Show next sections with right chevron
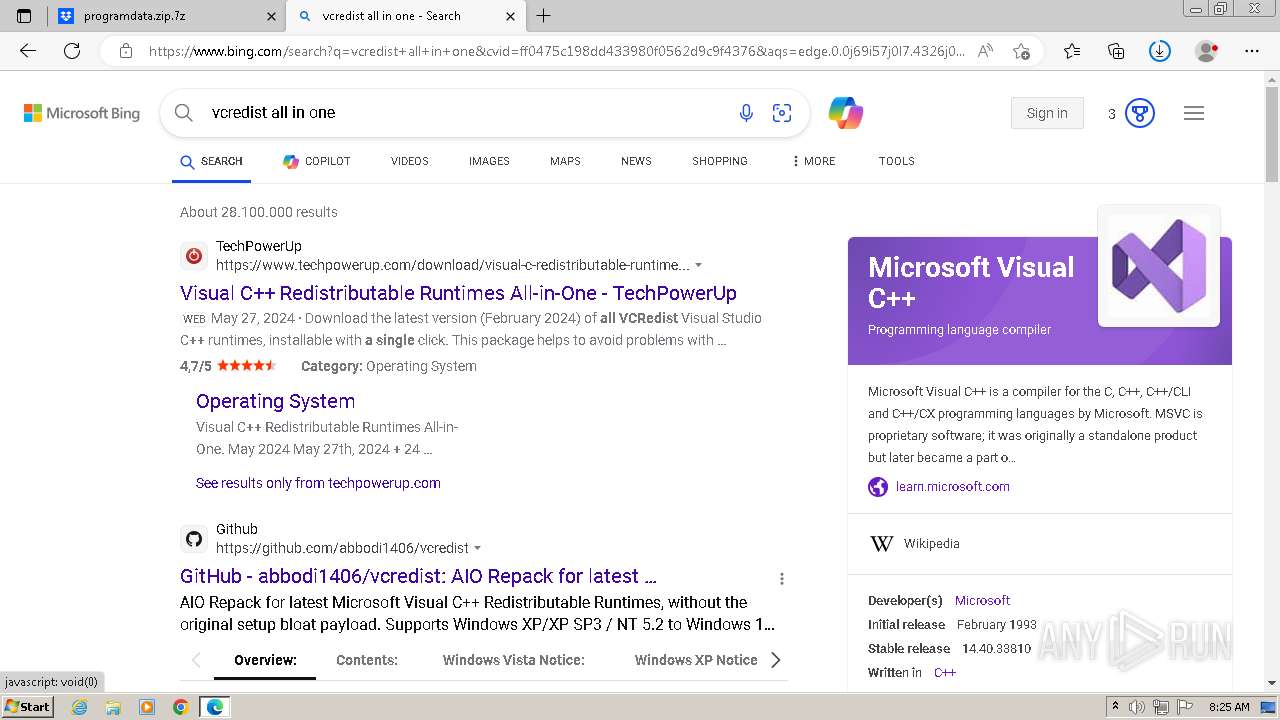Screen dimensions: 1280x720 tap(775, 660)
